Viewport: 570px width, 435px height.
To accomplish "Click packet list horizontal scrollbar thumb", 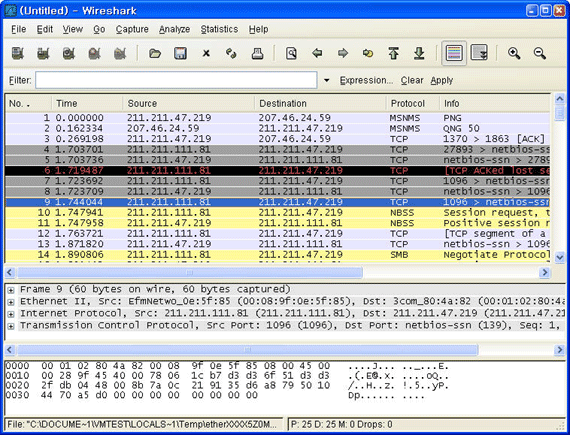I will [x=190, y=273].
